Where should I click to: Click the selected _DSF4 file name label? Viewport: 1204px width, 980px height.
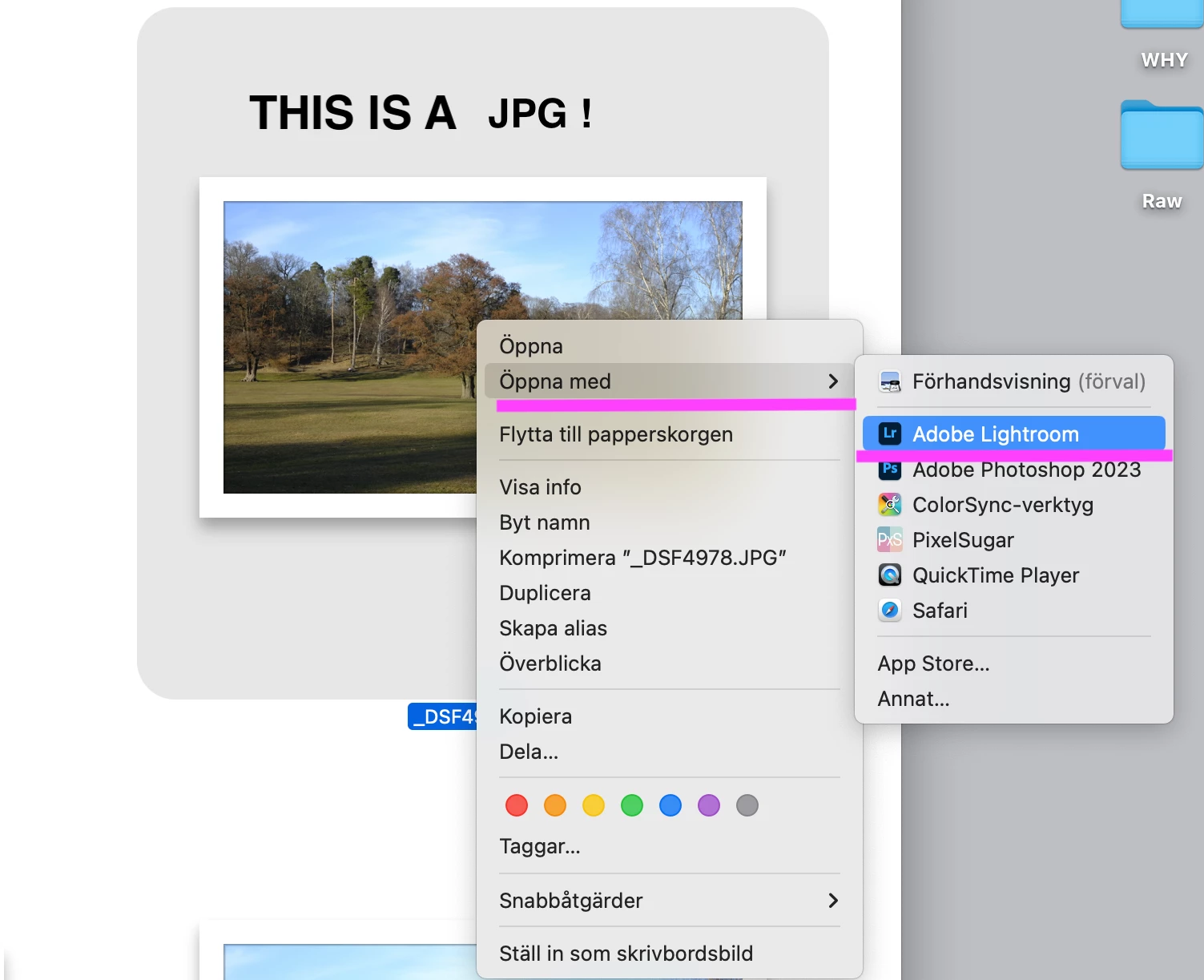coord(443,716)
